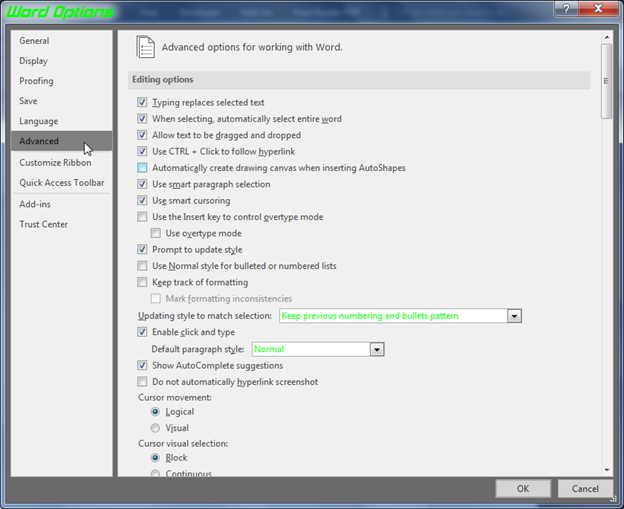Toggle Use smart paragraph selection
Image resolution: width=624 pixels, height=509 pixels.
click(142, 184)
